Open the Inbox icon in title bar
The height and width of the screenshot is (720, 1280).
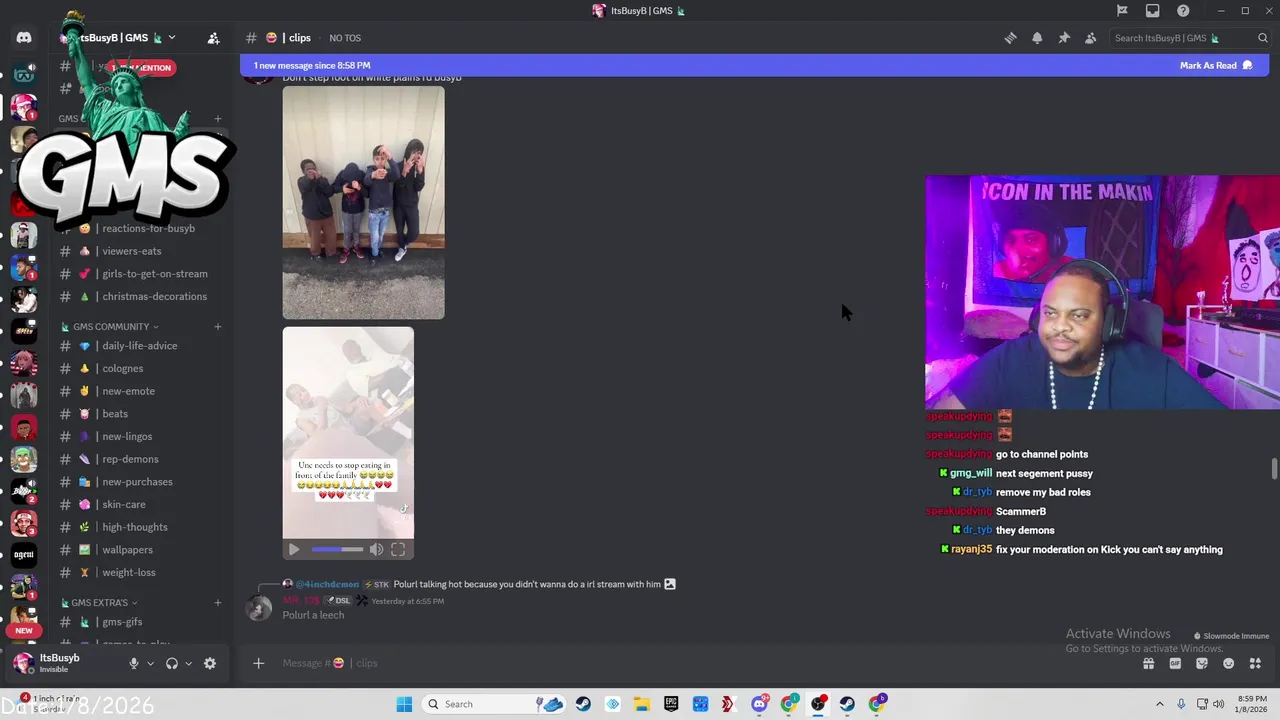pyautogui.click(x=1153, y=11)
